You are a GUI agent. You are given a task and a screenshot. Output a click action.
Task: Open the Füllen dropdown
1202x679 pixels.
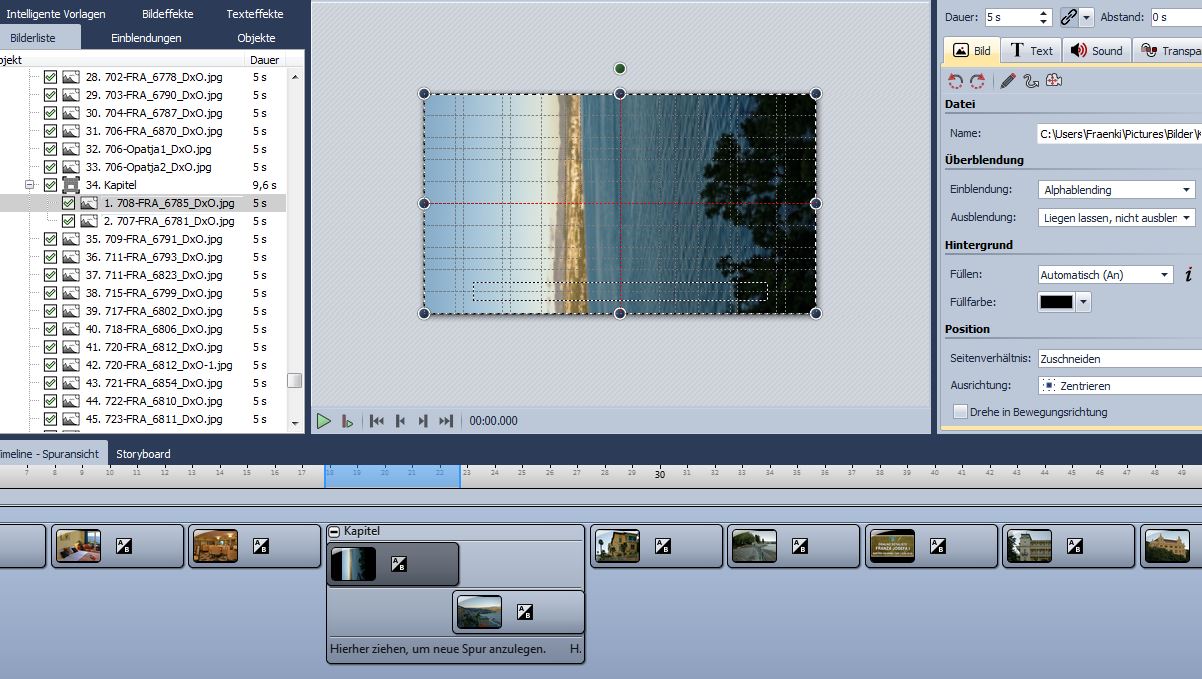point(1106,275)
